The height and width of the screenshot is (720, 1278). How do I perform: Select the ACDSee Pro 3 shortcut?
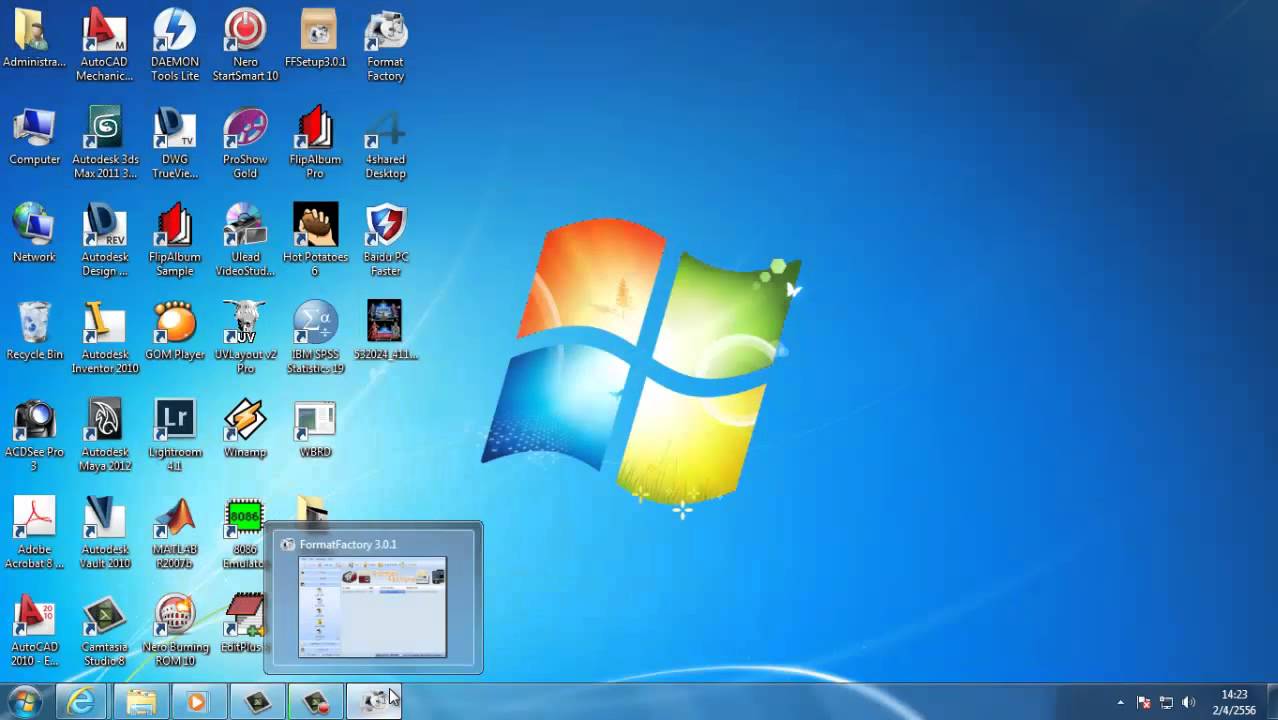(34, 437)
